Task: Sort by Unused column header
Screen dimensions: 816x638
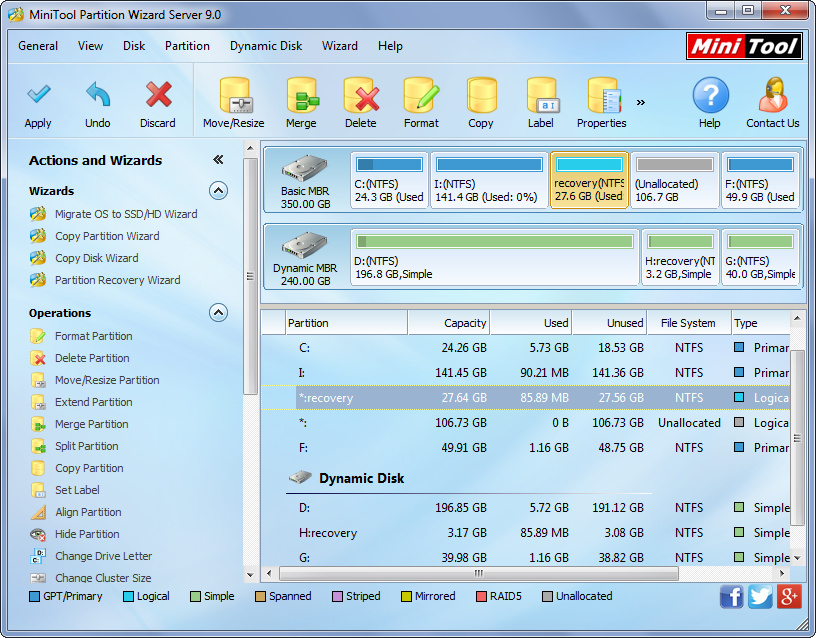Action: tap(609, 323)
